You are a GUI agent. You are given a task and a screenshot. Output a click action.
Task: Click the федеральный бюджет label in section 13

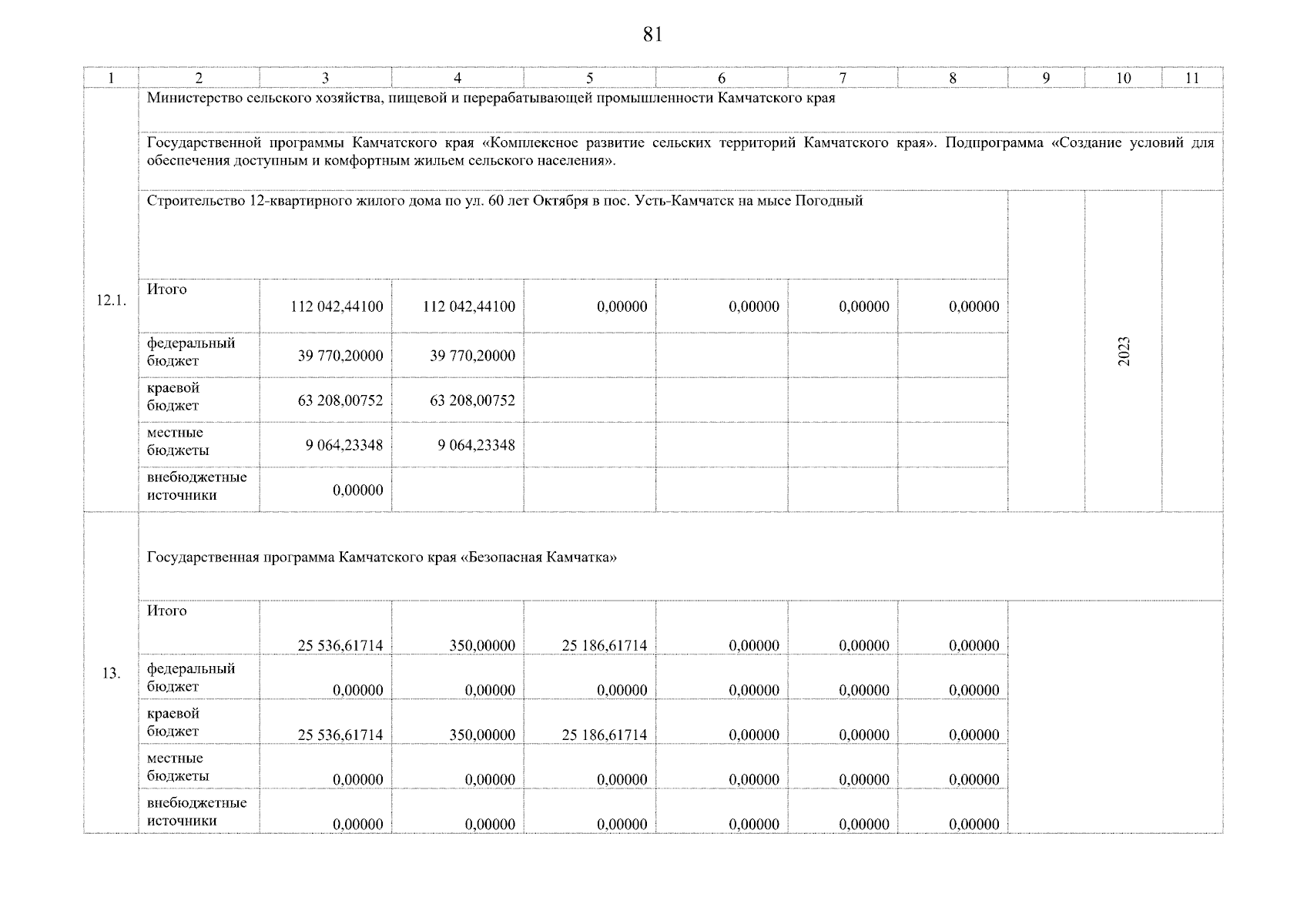pos(191,678)
